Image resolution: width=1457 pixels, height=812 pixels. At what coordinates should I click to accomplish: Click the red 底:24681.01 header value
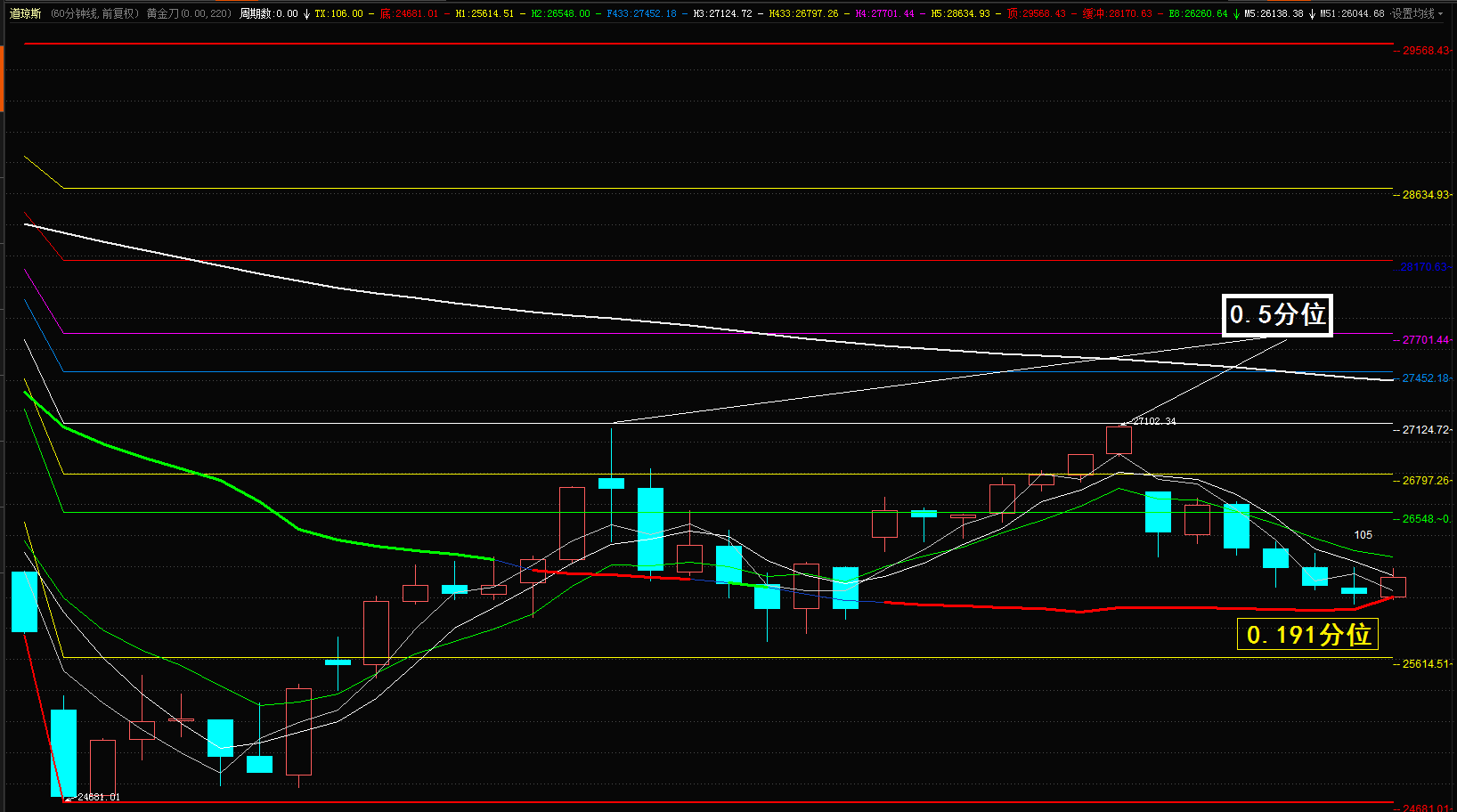coord(409,13)
